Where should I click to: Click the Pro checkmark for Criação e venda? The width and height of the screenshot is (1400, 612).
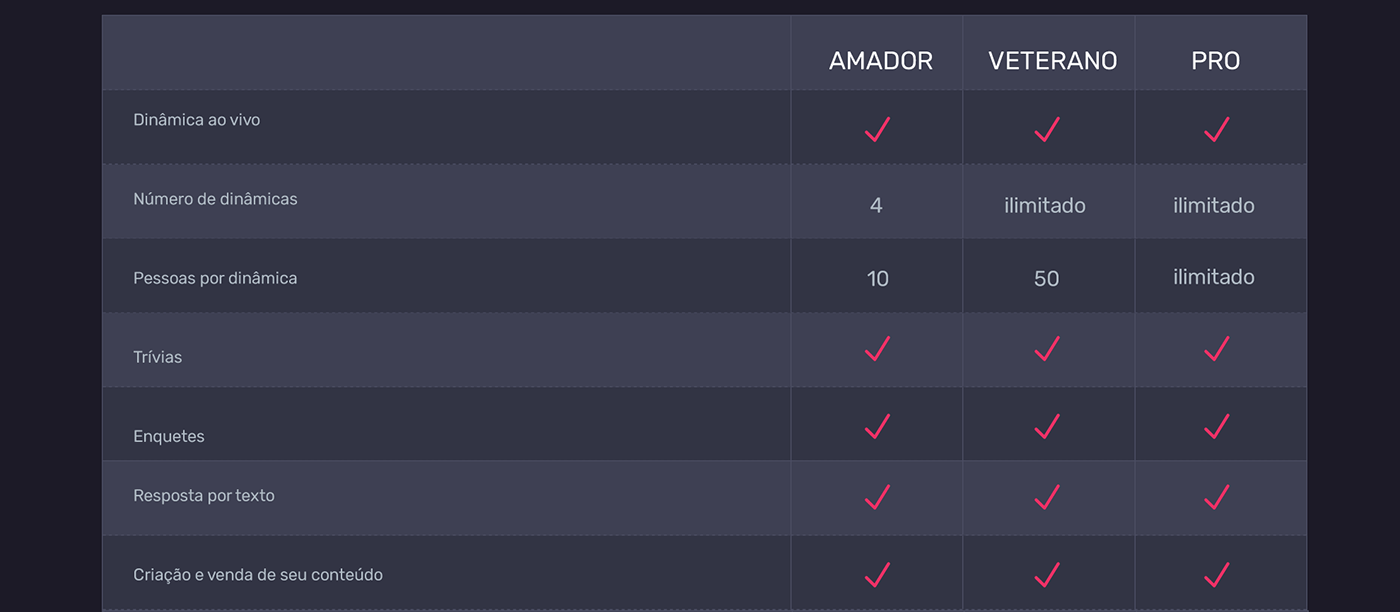[x=1216, y=575]
